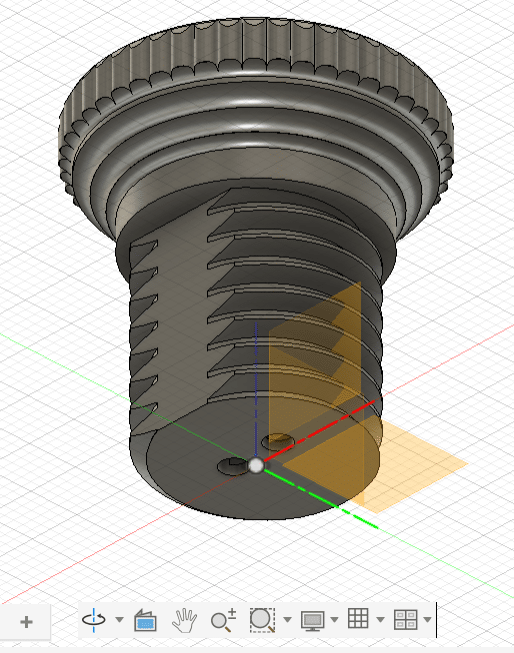This screenshot has width=514, height=653.
Task: Select the Orbit tool
Action: click(x=94, y=620)
